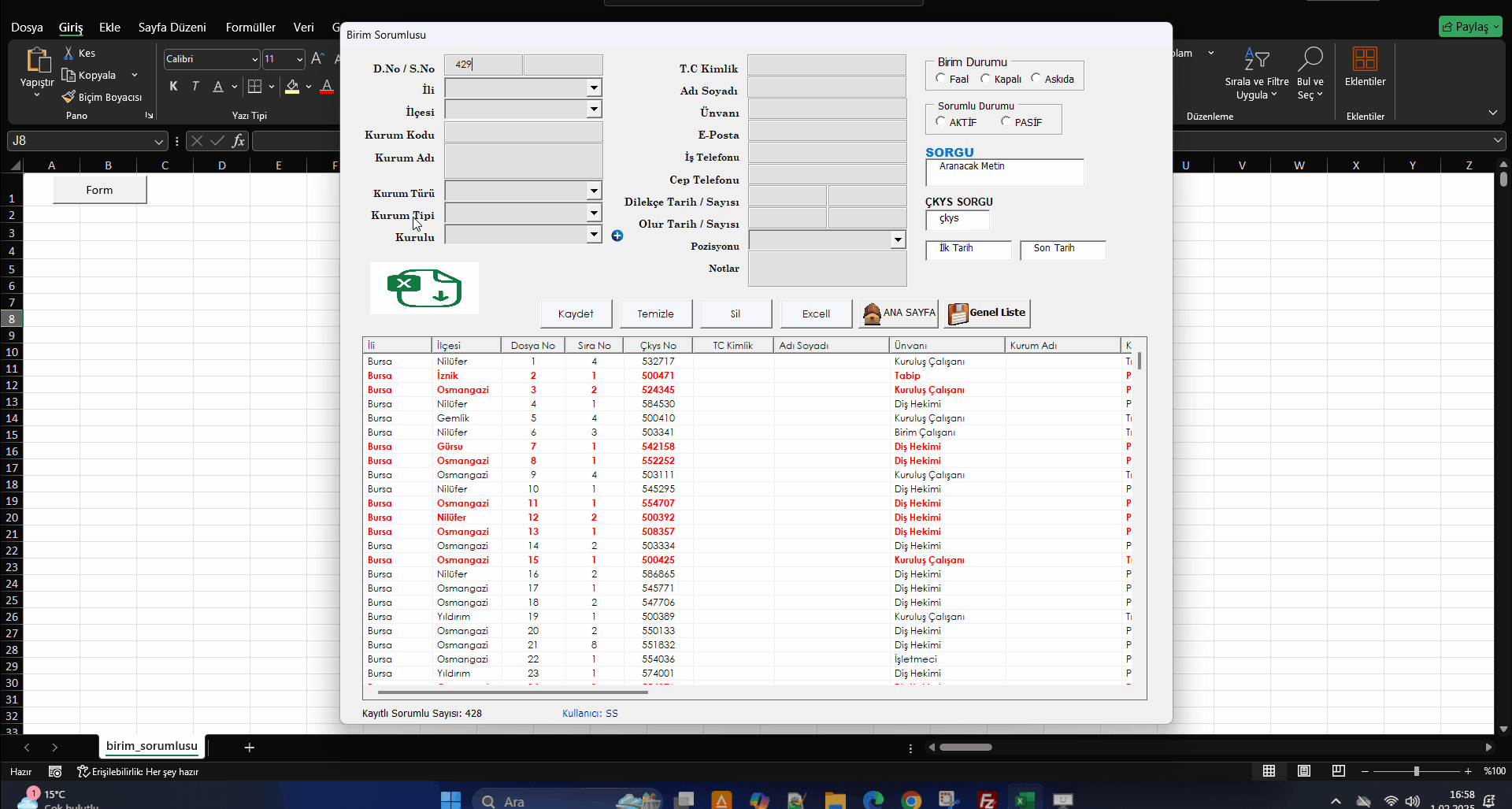Switch to Normal view in status bar
This screenshot has width=1512, height=809.
(1269, 771)
